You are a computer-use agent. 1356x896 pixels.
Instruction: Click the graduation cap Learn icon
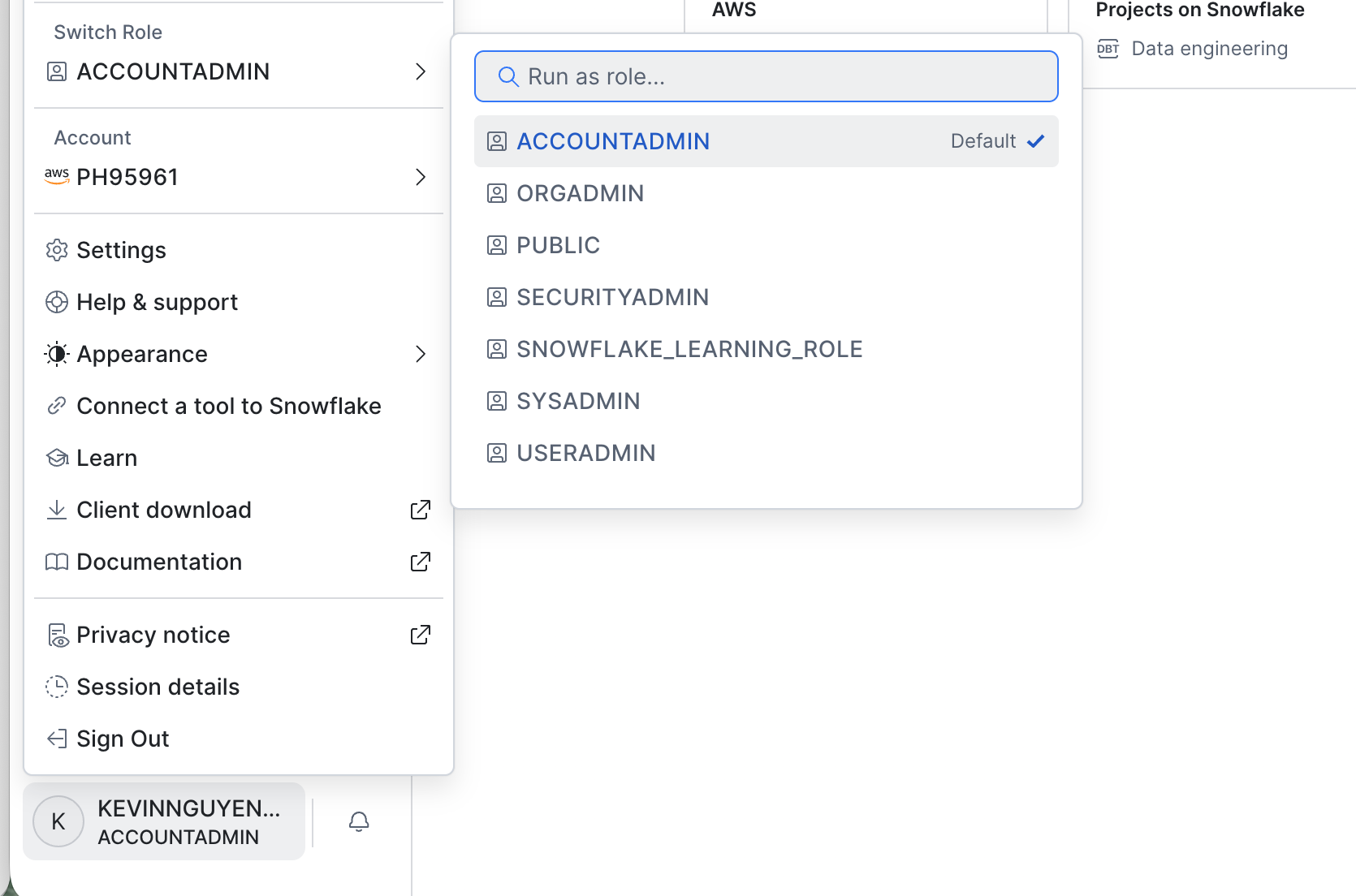click(57, 458)
